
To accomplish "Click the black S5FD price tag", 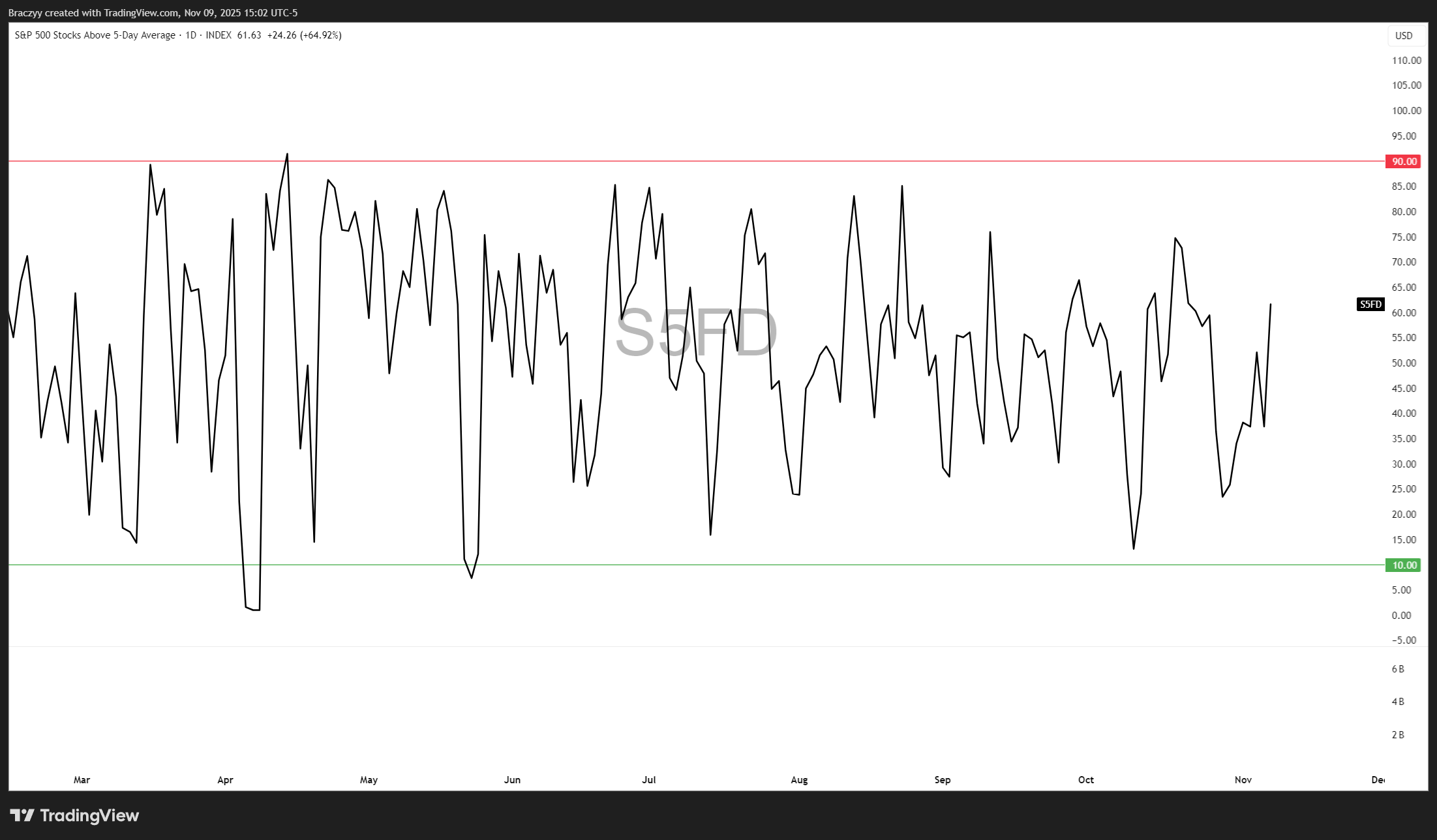I will (1370, 305).
